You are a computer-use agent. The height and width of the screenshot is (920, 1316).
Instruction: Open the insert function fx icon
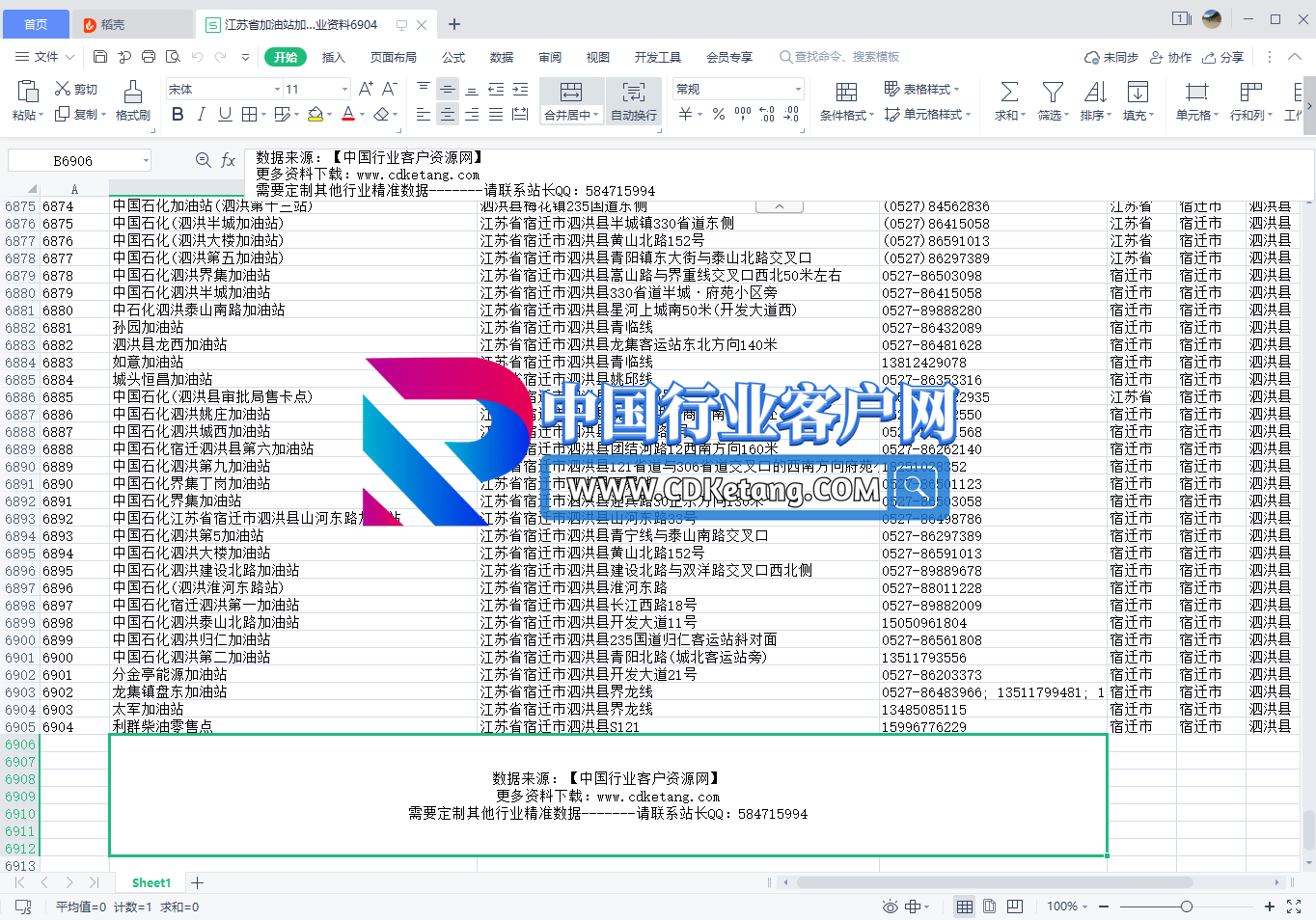coord(229,160)
